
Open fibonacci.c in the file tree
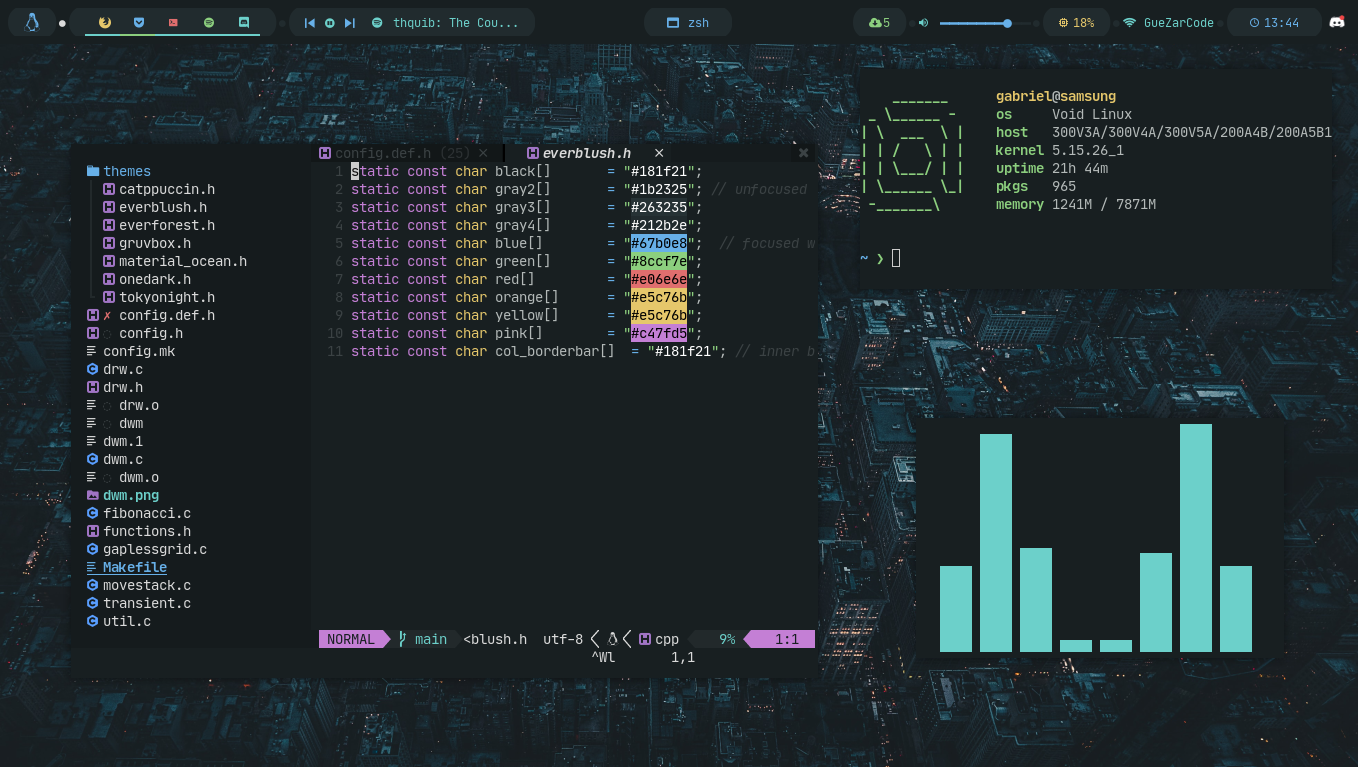point(147,513)
